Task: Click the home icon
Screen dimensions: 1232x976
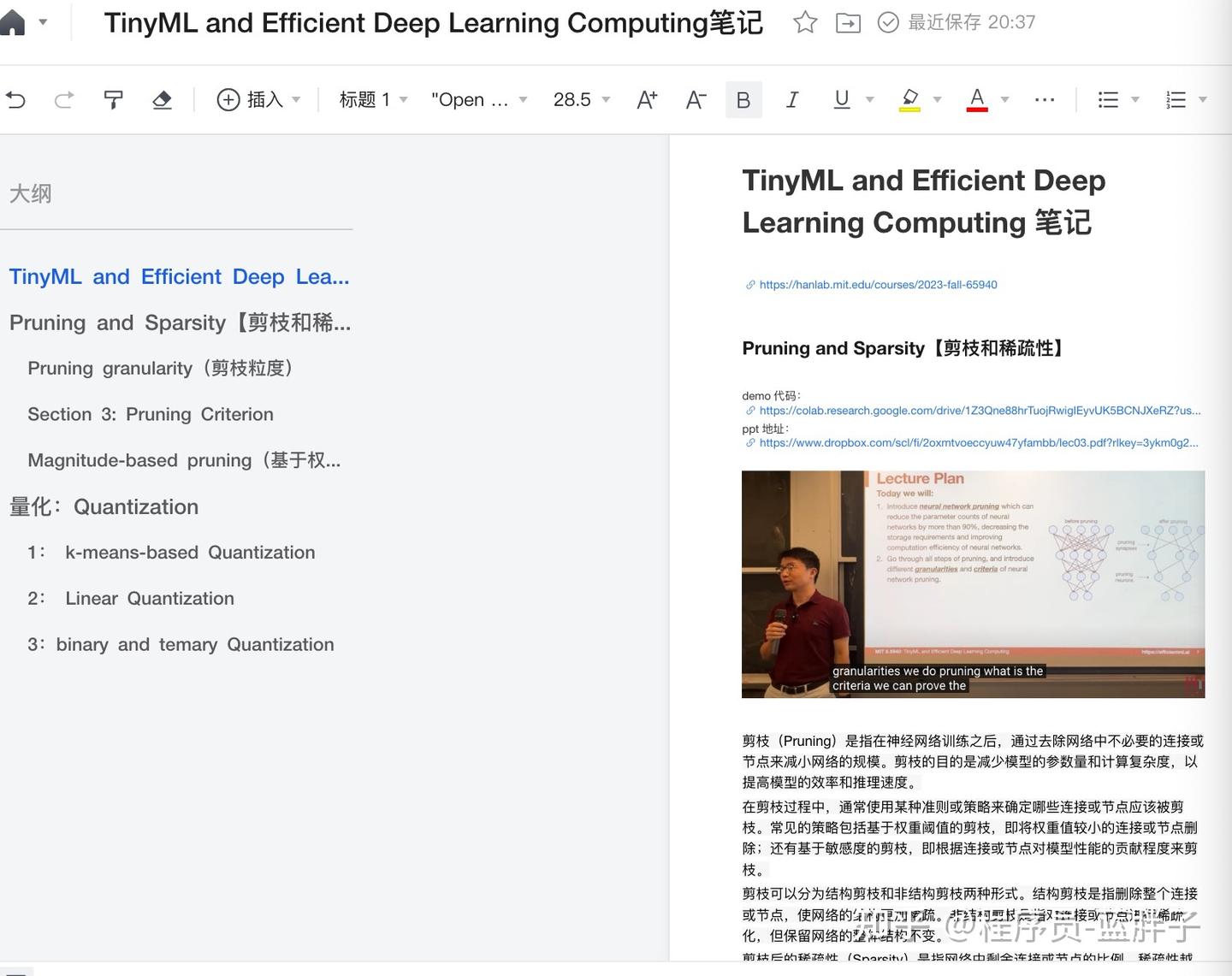Action: (11, 23)
